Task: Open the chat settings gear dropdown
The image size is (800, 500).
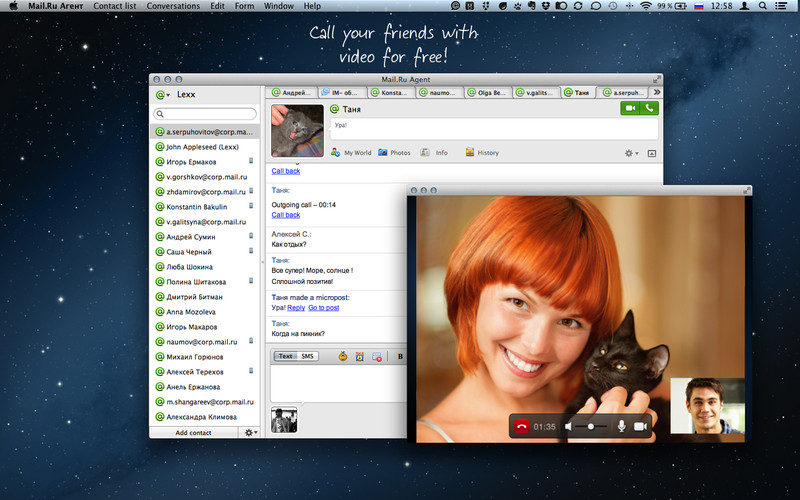Action: click(x=632, y=153)
